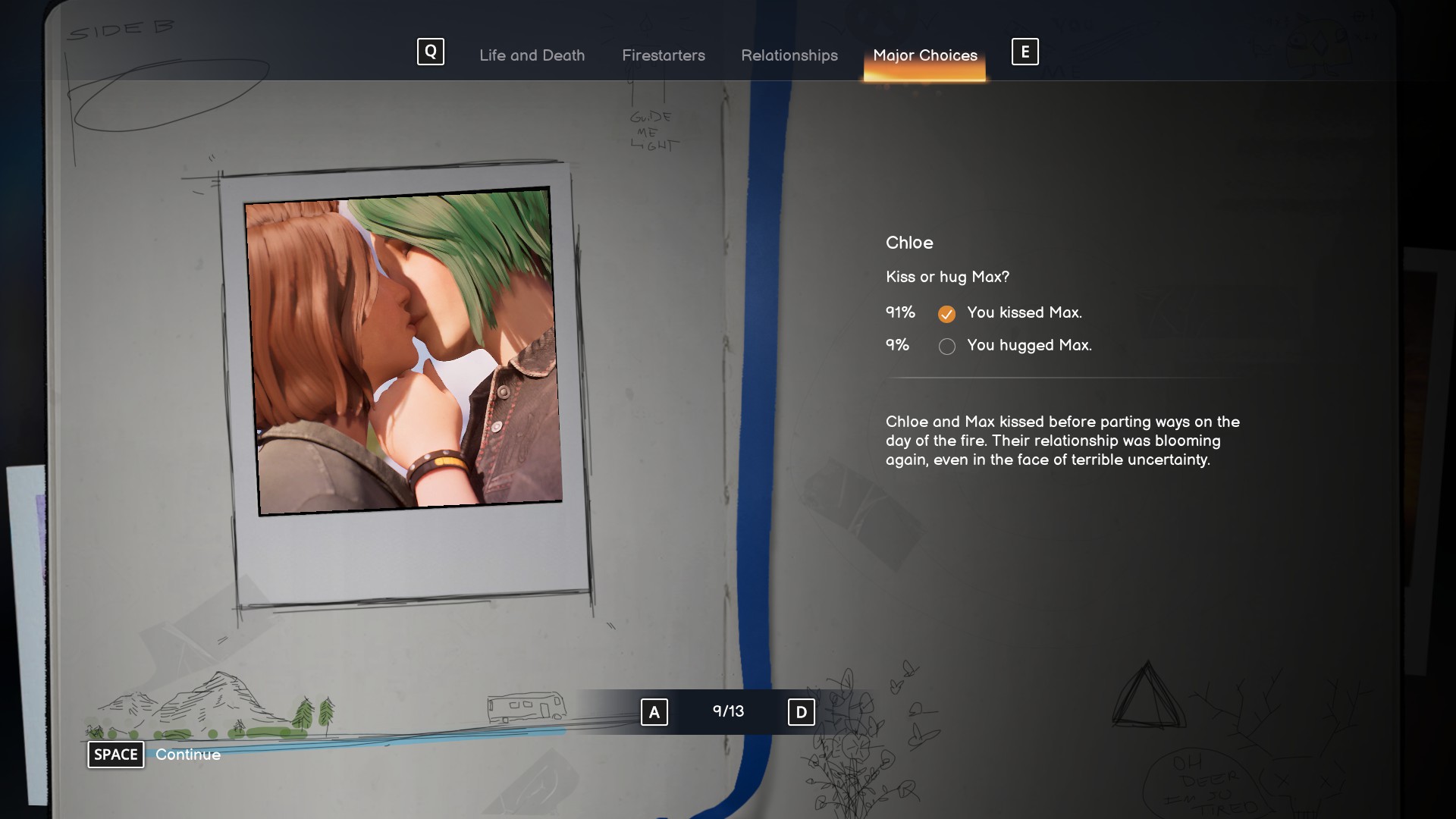Image resolution: width=1456 pixels, height=819 pixels.
Task: Click the D key icon for next choice
Action: click(x=801, y=712)
